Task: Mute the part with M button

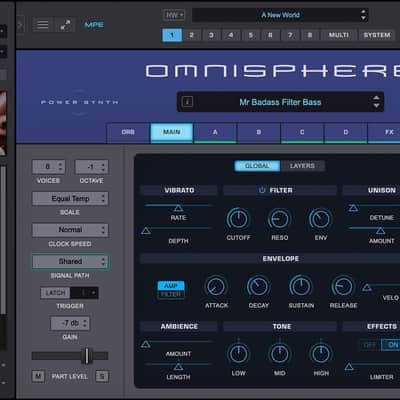Action: pyautogui.click(x=38, y=376)
